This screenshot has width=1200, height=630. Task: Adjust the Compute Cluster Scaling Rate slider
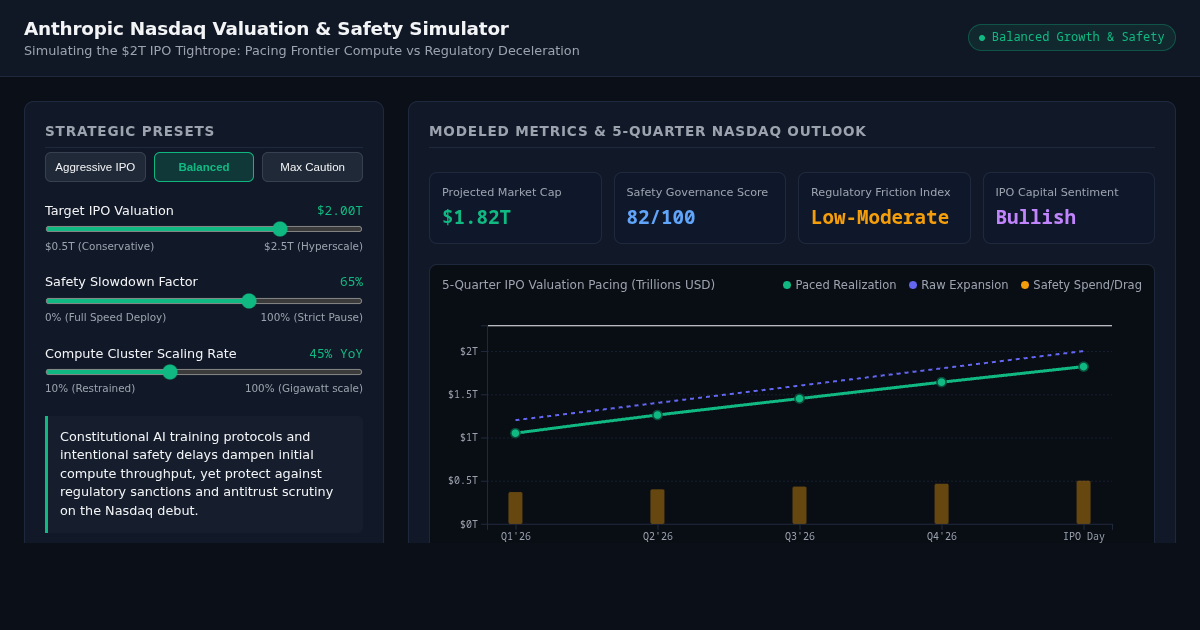204,372
